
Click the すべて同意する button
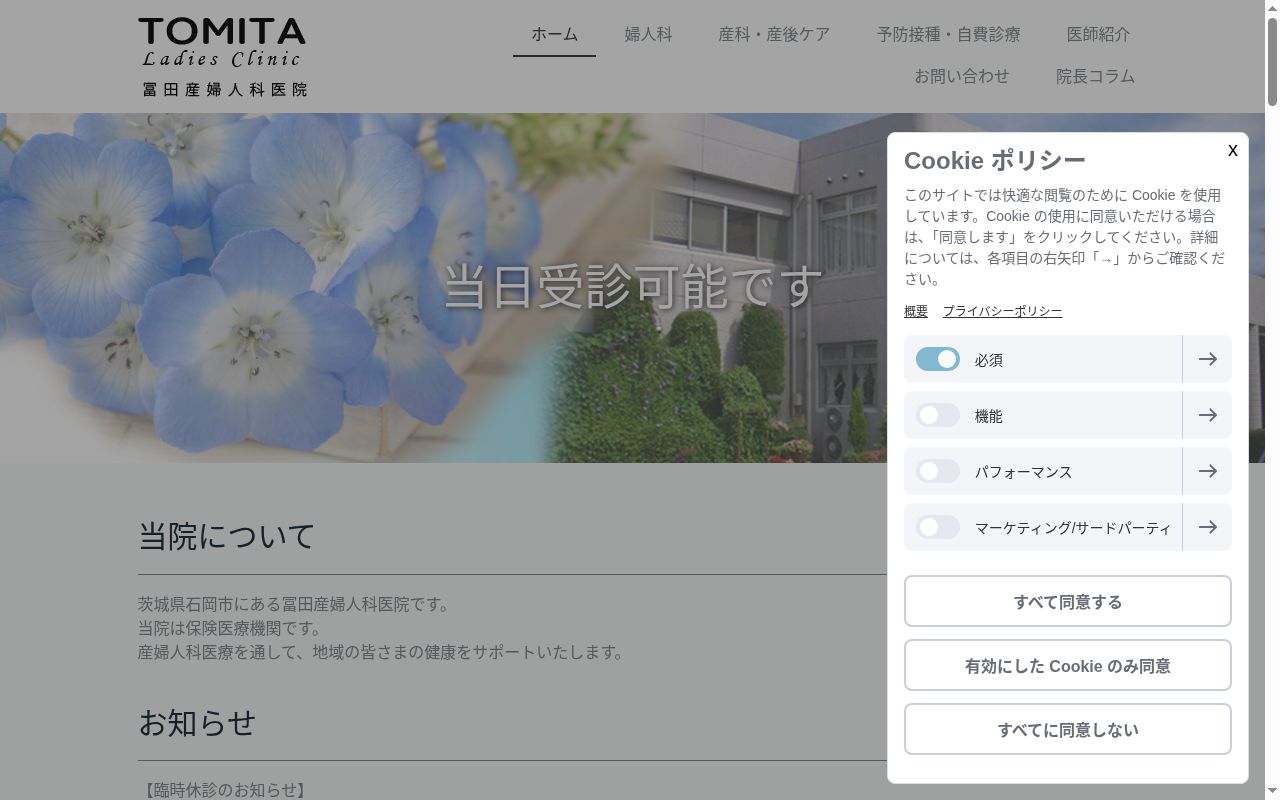pos(1068,601)
